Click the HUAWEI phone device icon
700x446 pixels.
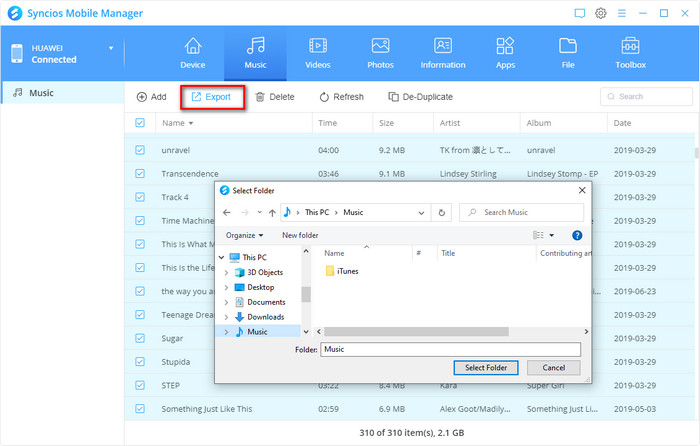click(17, 54)
